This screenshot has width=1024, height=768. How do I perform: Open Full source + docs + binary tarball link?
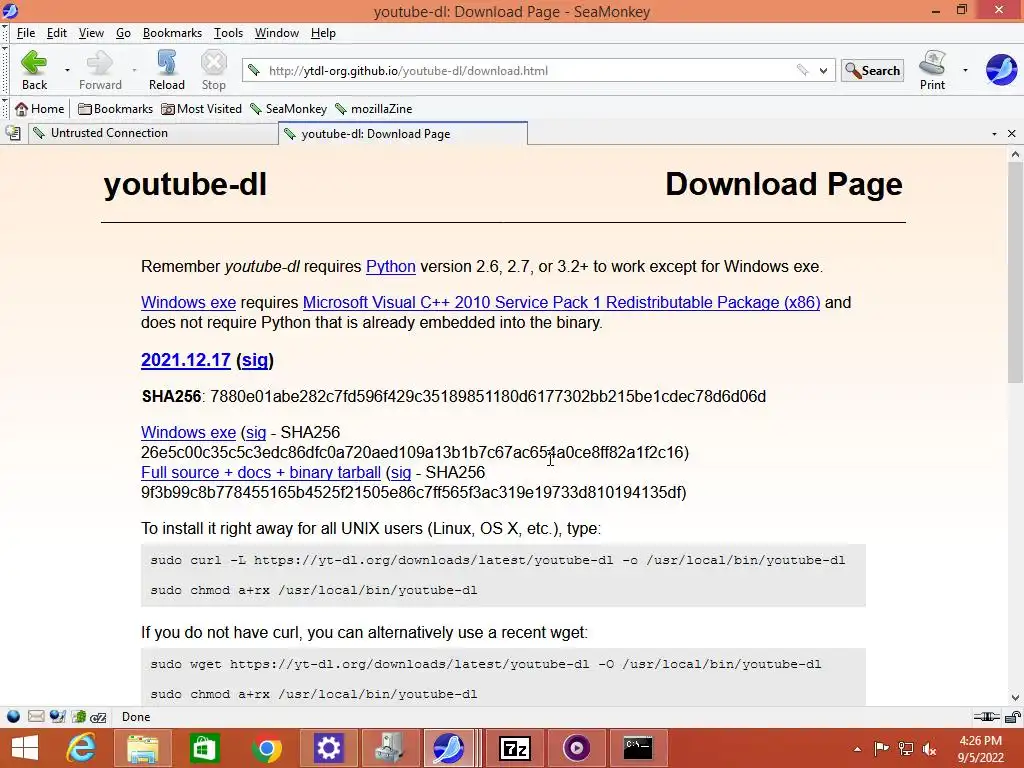tap(261, 472)
